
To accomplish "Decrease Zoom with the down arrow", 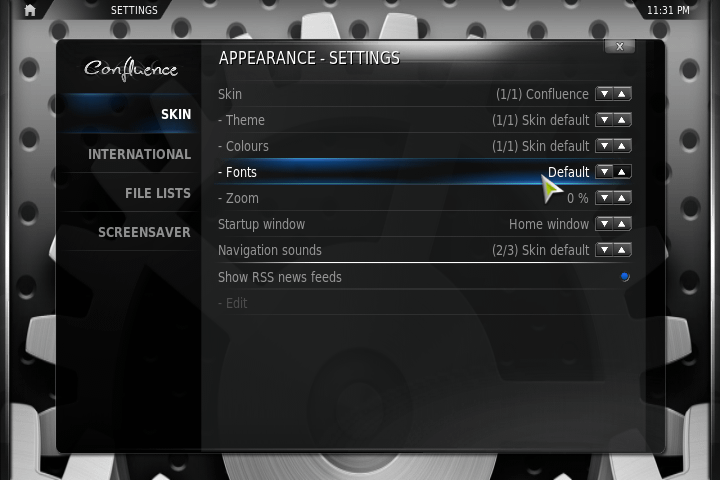I will 604,198.
